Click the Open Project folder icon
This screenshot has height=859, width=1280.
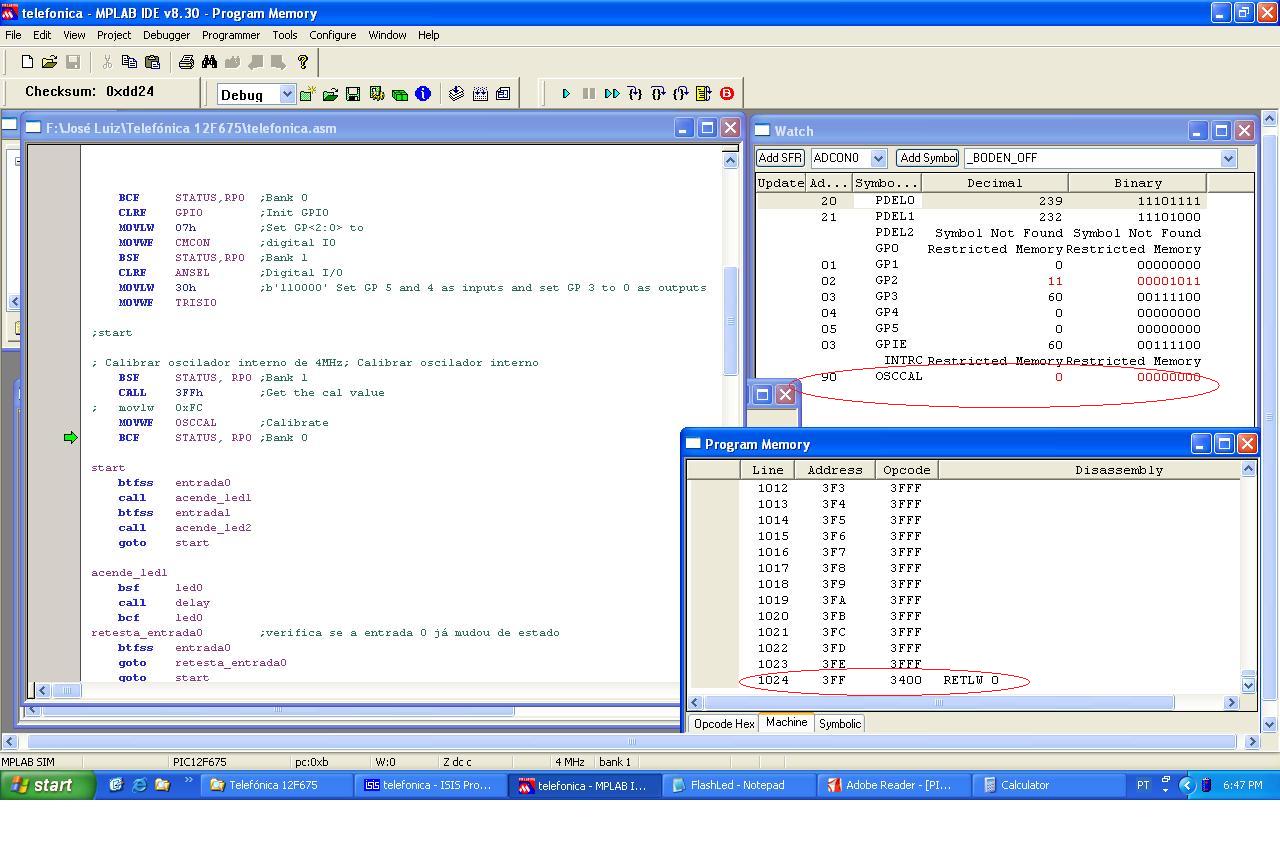[x=330, y=94]
